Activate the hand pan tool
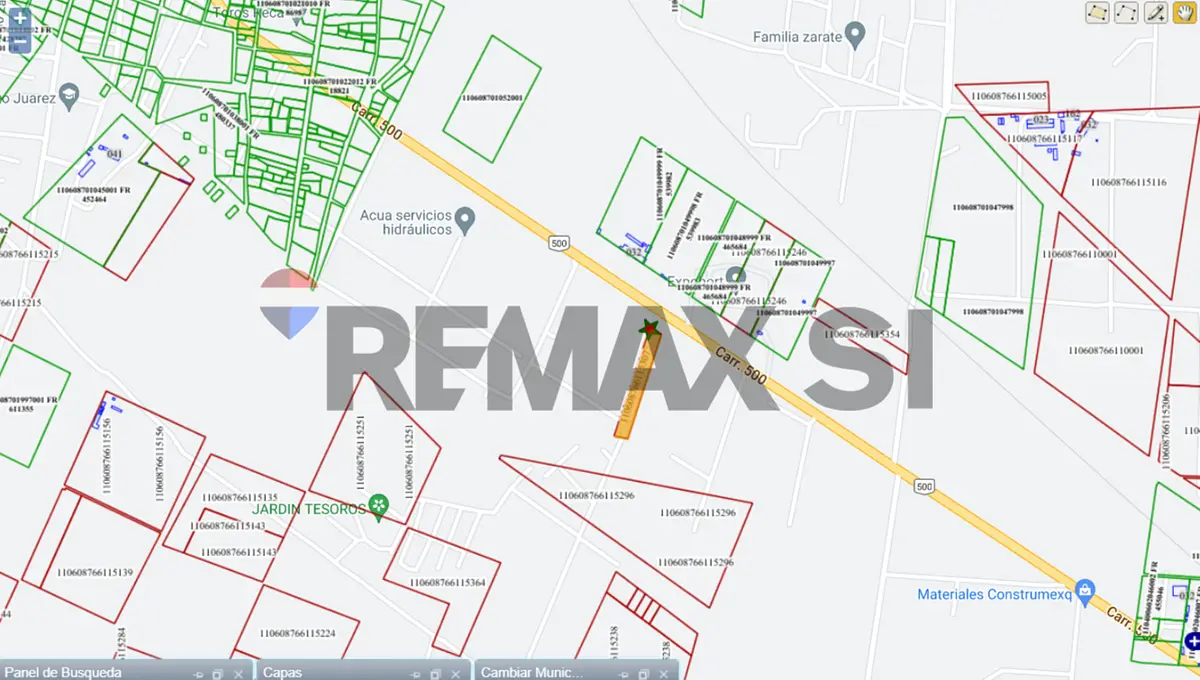The image size is (1200, 680). point(1185,13)
